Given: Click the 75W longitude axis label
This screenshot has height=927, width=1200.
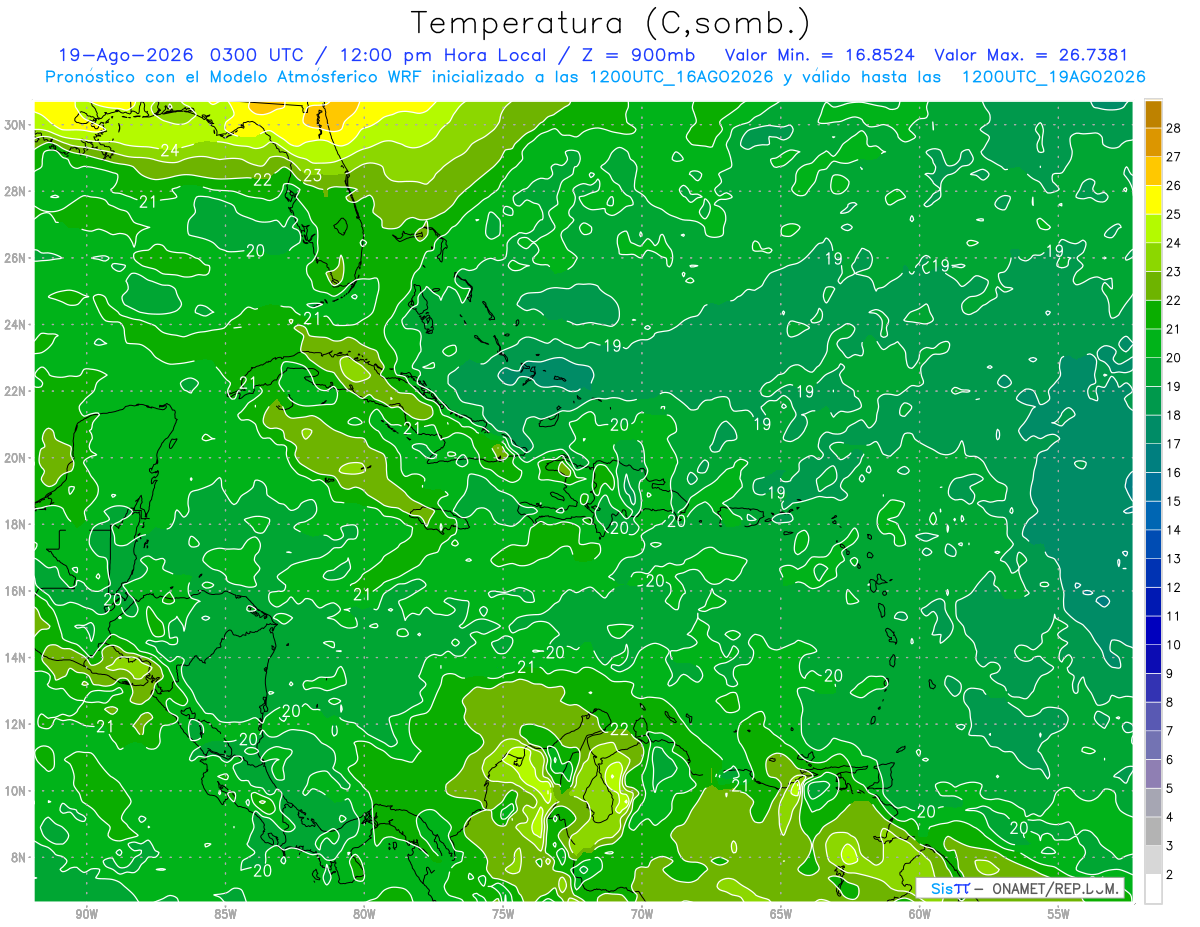Looking at the screenshot, I should tap(503, 914).
